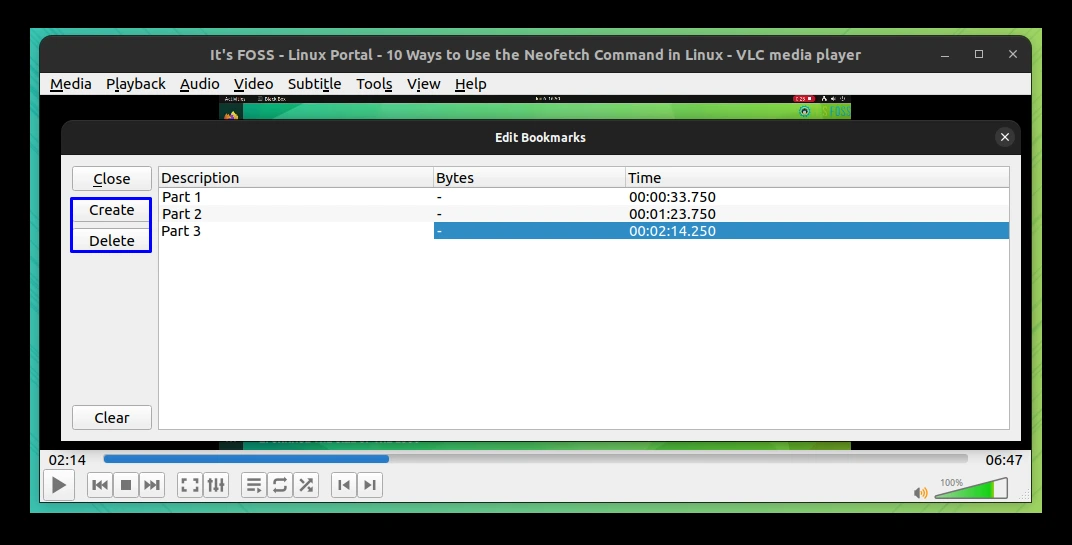This screenshot has height=545, width=1072.
Task: Clear all bookmarks
Action: pos(111,418)
